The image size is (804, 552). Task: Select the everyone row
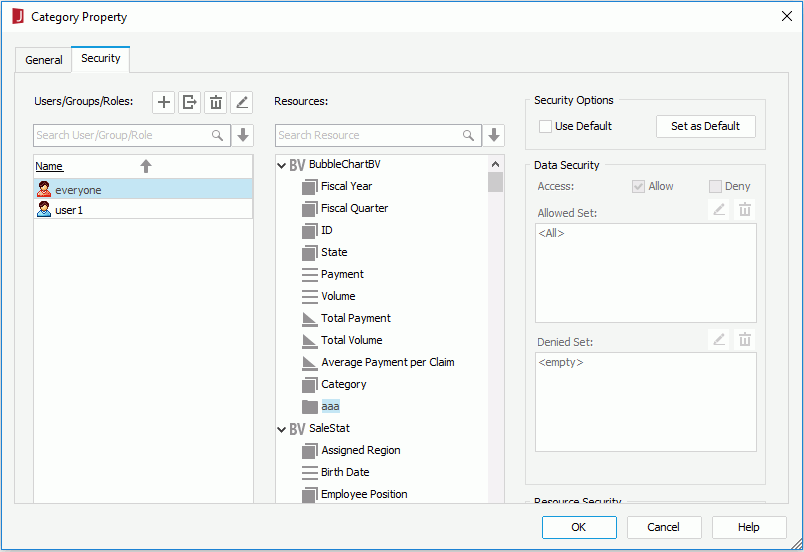point(143,189)
